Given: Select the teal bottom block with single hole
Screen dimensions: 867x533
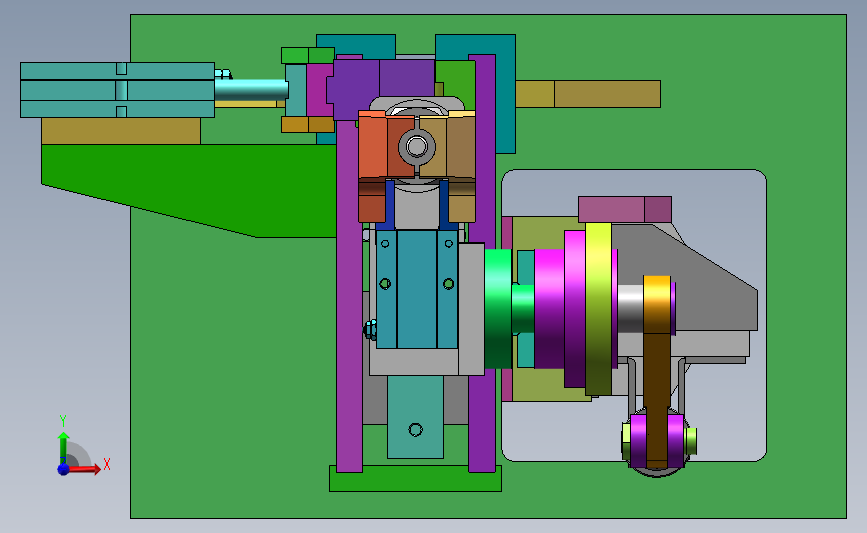Looking at the screenshot, I should tap(415, 417).
